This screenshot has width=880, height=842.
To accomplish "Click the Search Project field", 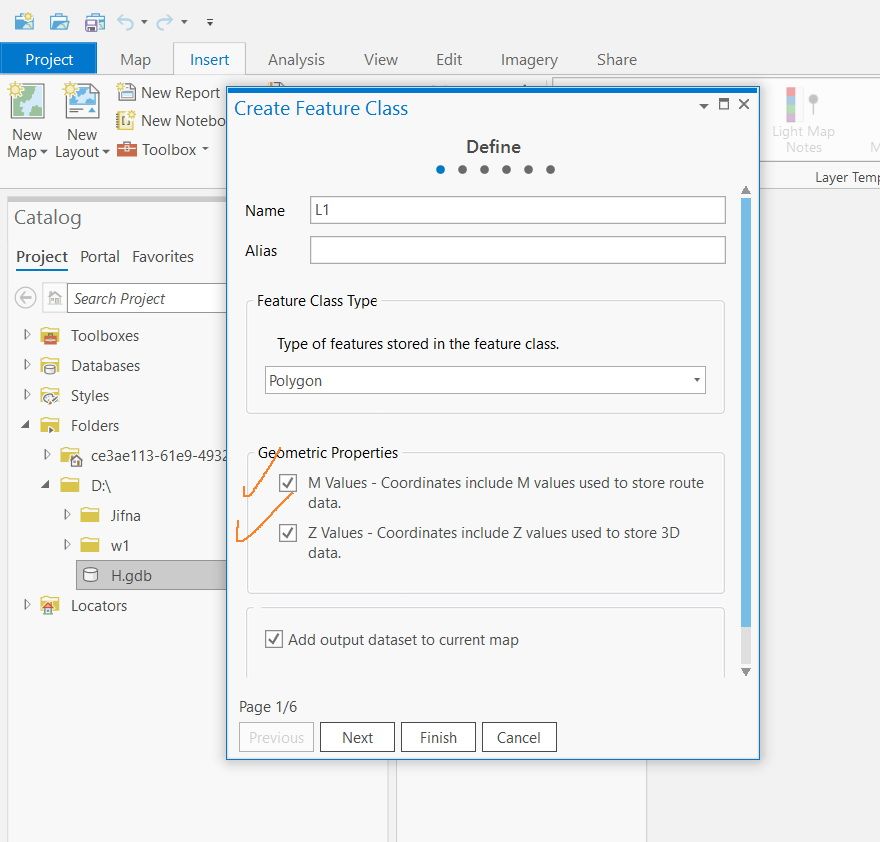I will click(x=147, y=298).
